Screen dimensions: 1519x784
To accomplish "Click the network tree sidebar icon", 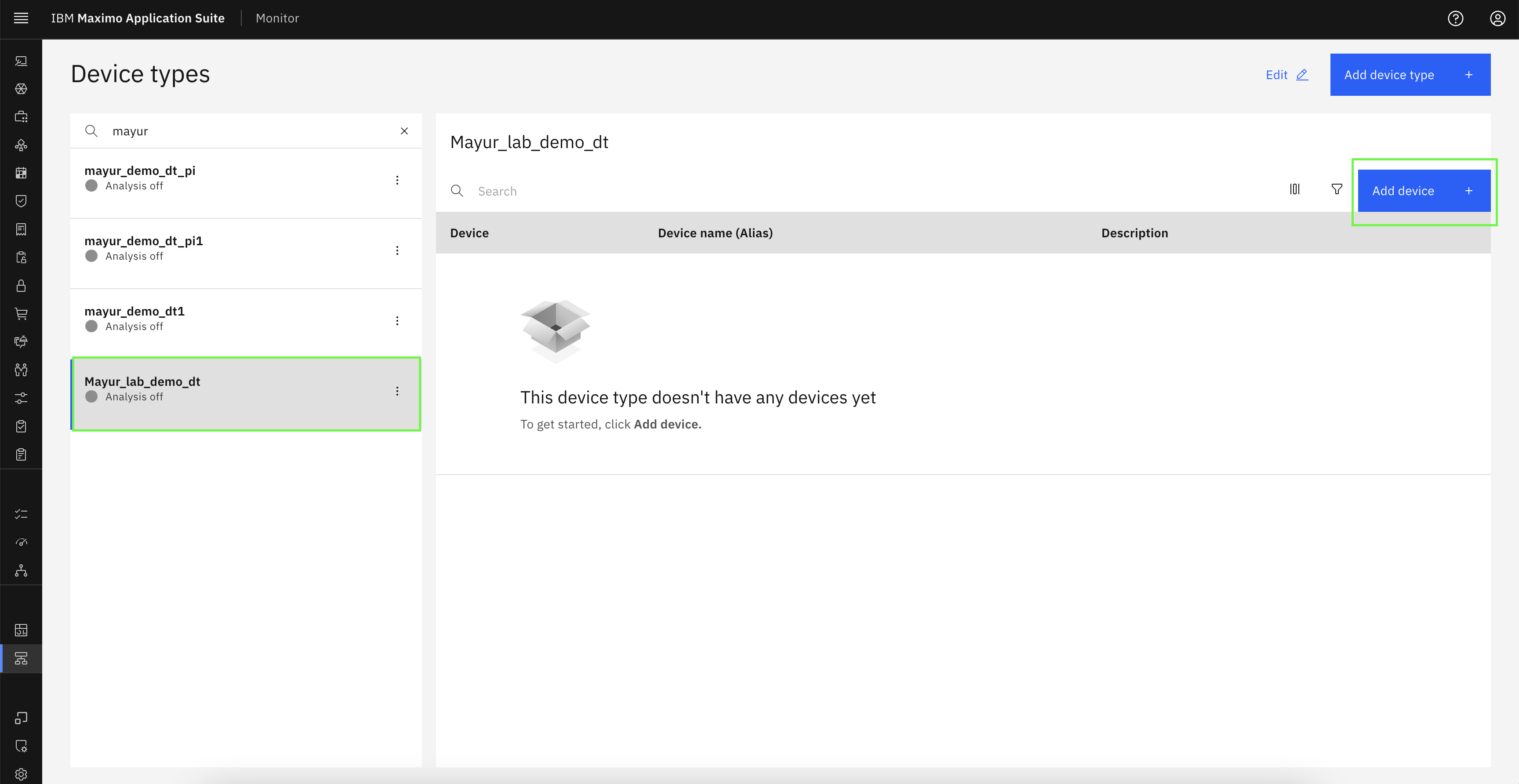I will 21,570.
